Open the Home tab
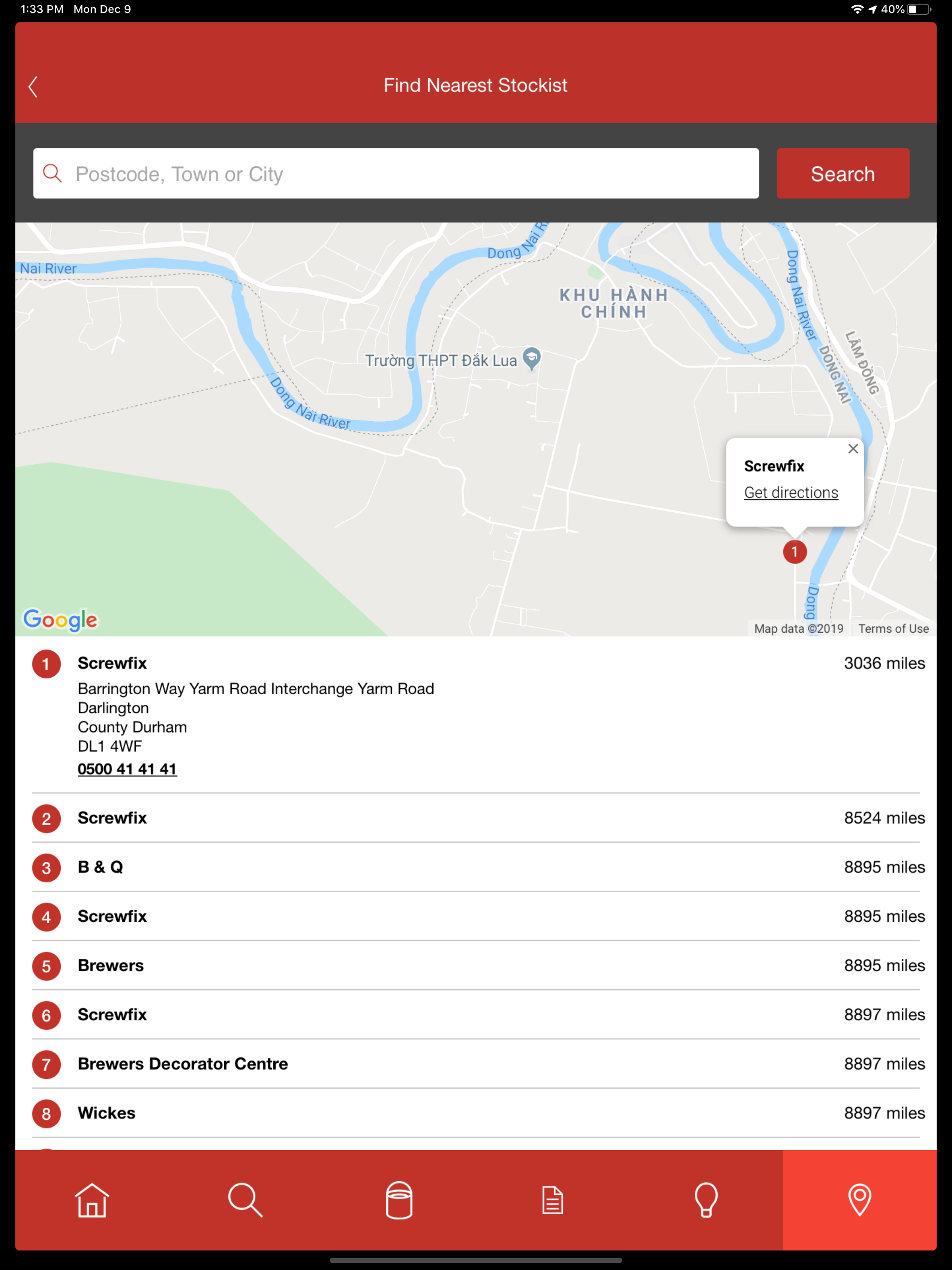The width and height of the screenshot is (952, 1270). [92, 1200]
